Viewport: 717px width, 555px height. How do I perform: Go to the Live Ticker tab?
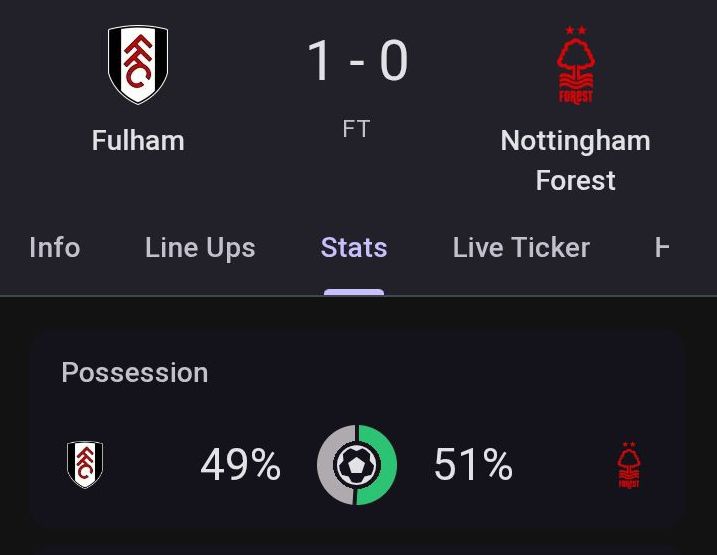[x=521, y=247]
